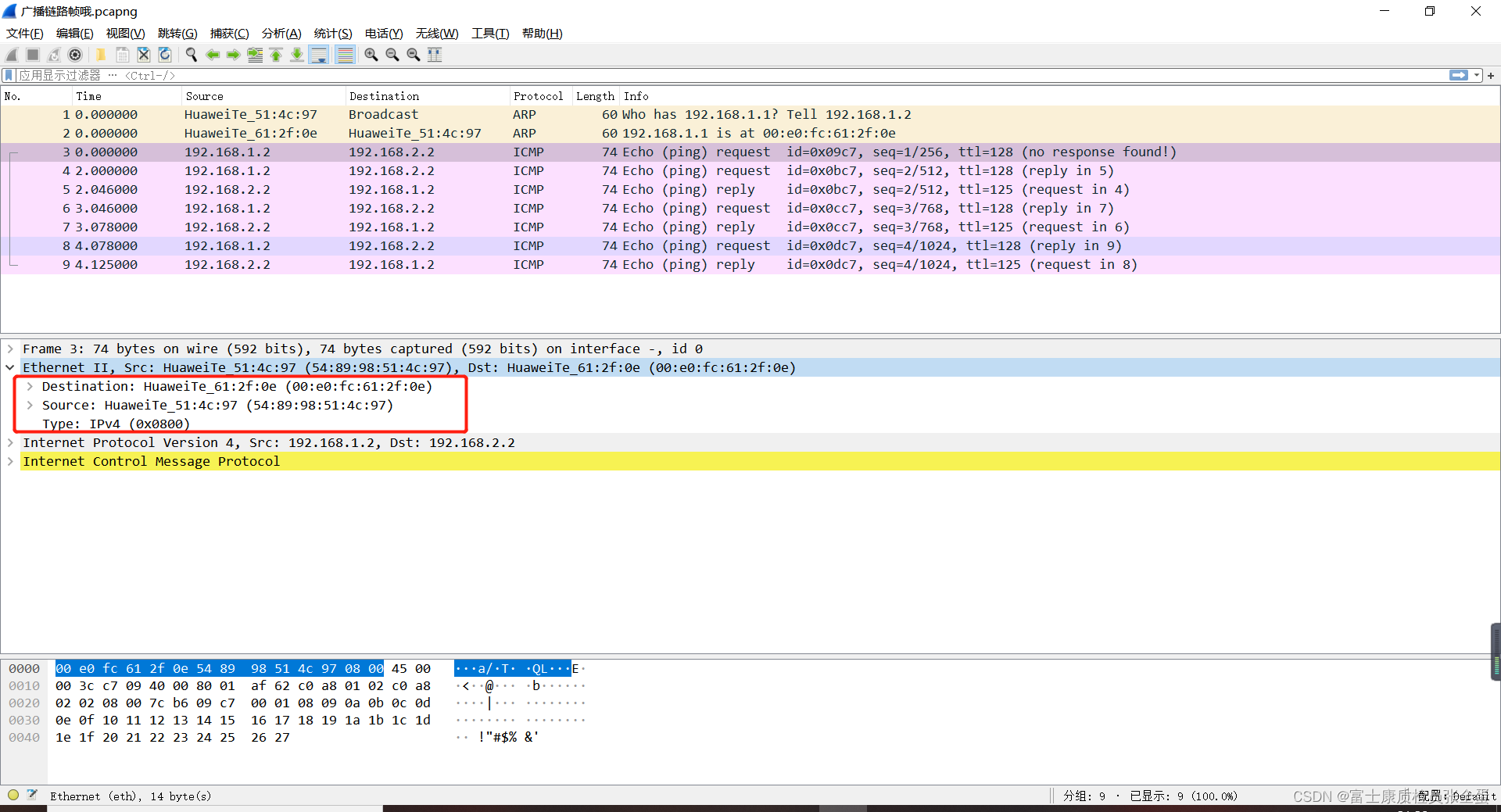Click the display filter input field
This screenshot has height=812, width=1501.
coord(732,75)
